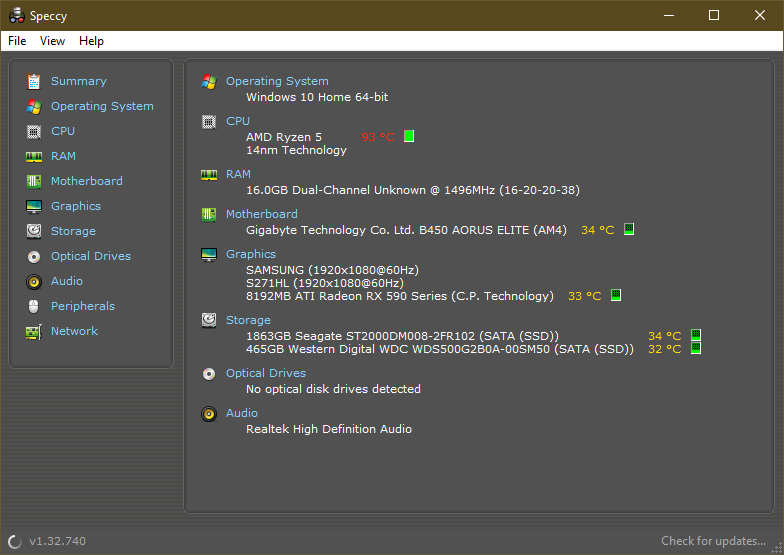This screenshot has height=555, width=784.
Task: Open the Help menu
Action: point(91,41)
